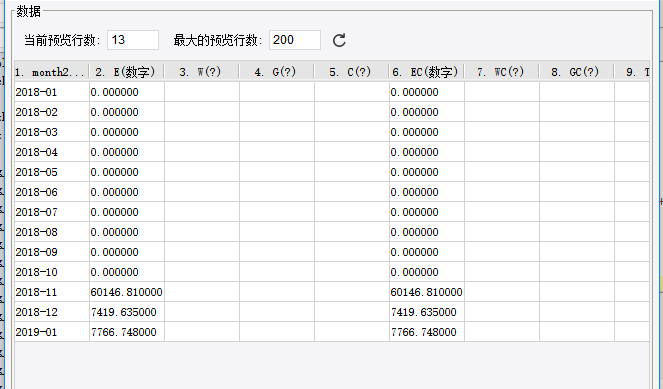Click the 2018-07 month cell
The image size is (663, 389).
tap(52, 212)
